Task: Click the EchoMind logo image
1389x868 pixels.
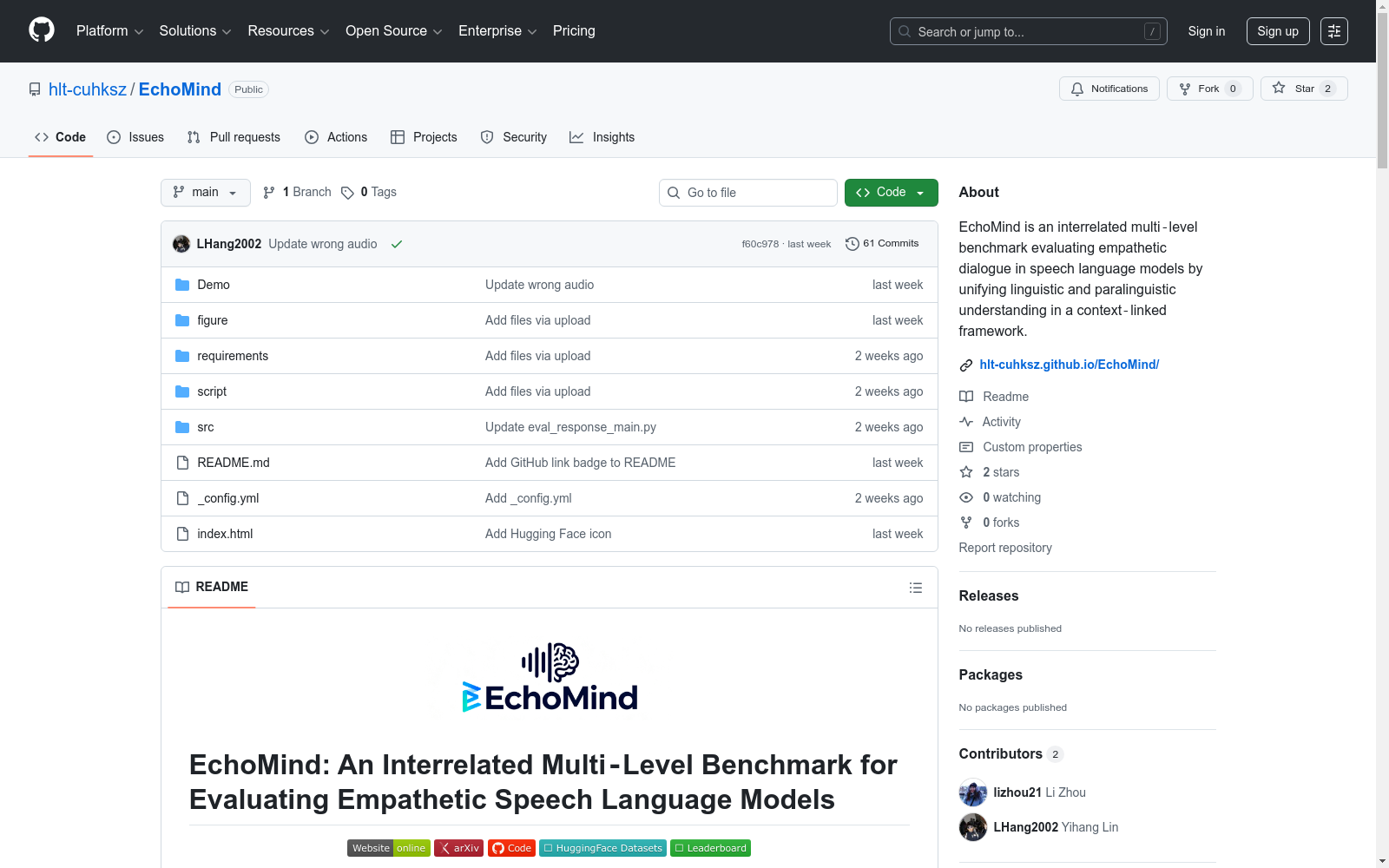Action: pyautogui.click(x=550, y=678)
